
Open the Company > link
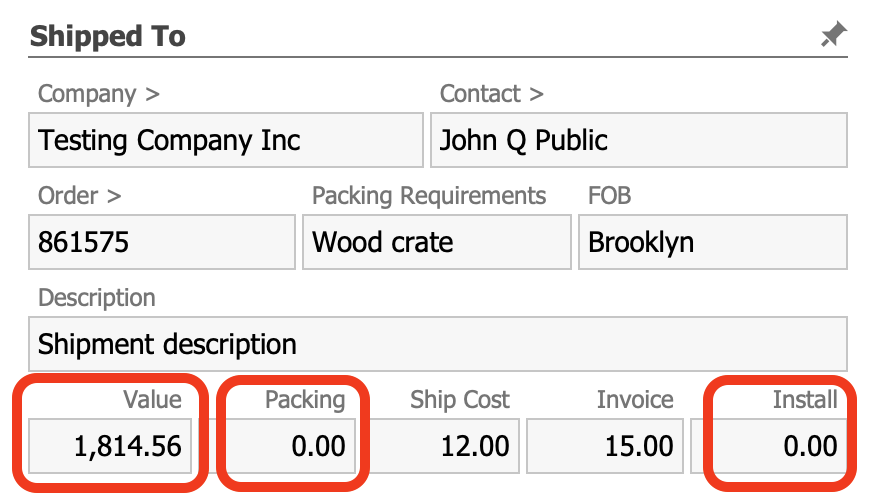click(98, 94)
